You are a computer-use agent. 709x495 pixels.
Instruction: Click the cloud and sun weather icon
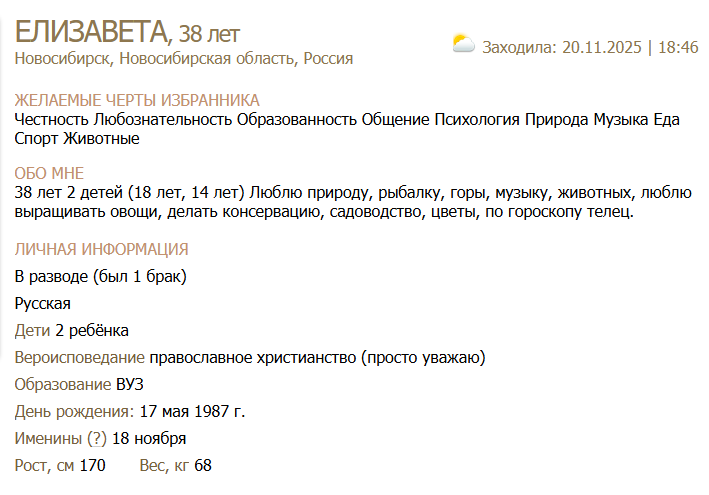(463, 44)
